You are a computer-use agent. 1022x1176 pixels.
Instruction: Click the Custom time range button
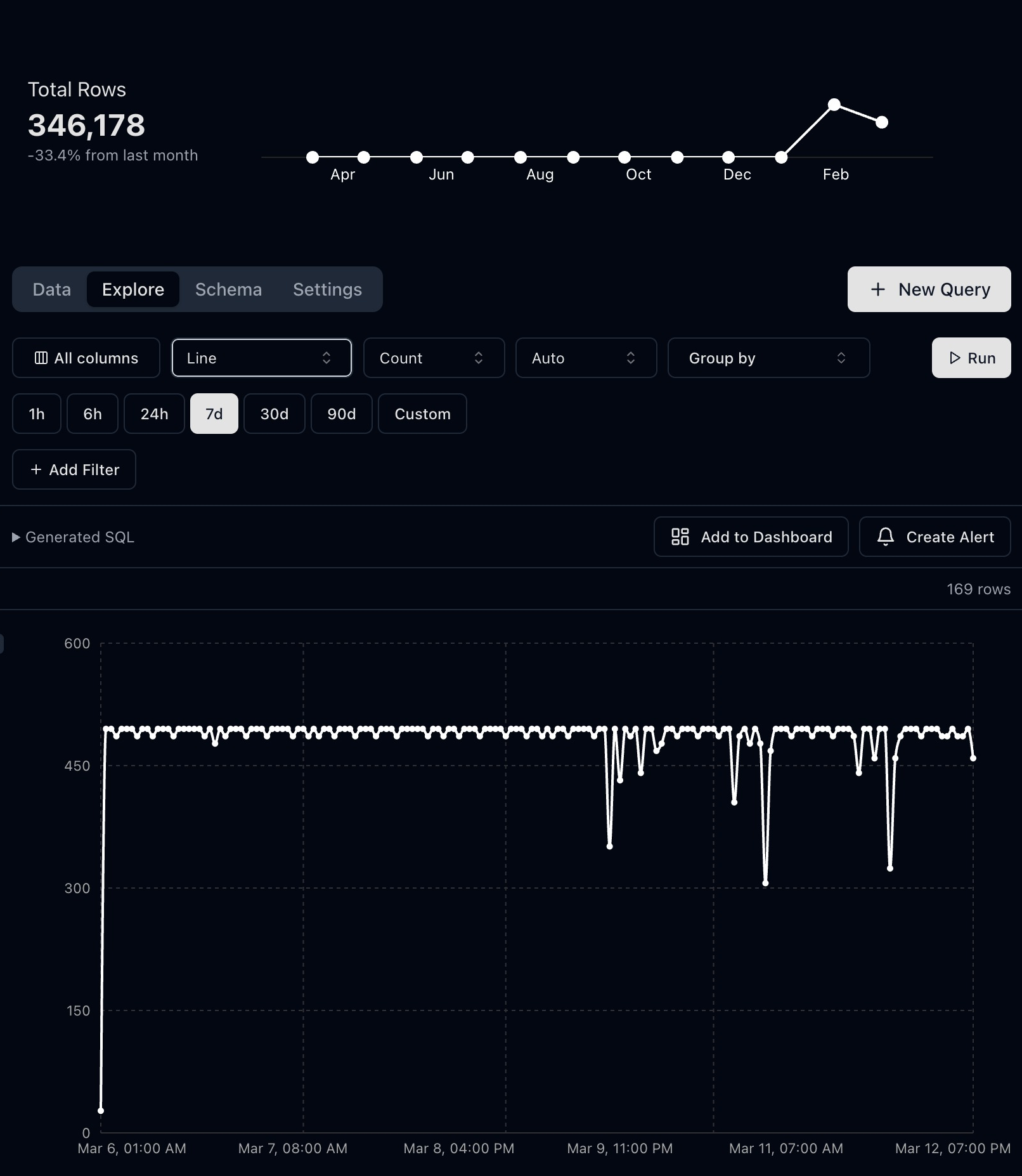pyautogui.click(x=422, y=414)
